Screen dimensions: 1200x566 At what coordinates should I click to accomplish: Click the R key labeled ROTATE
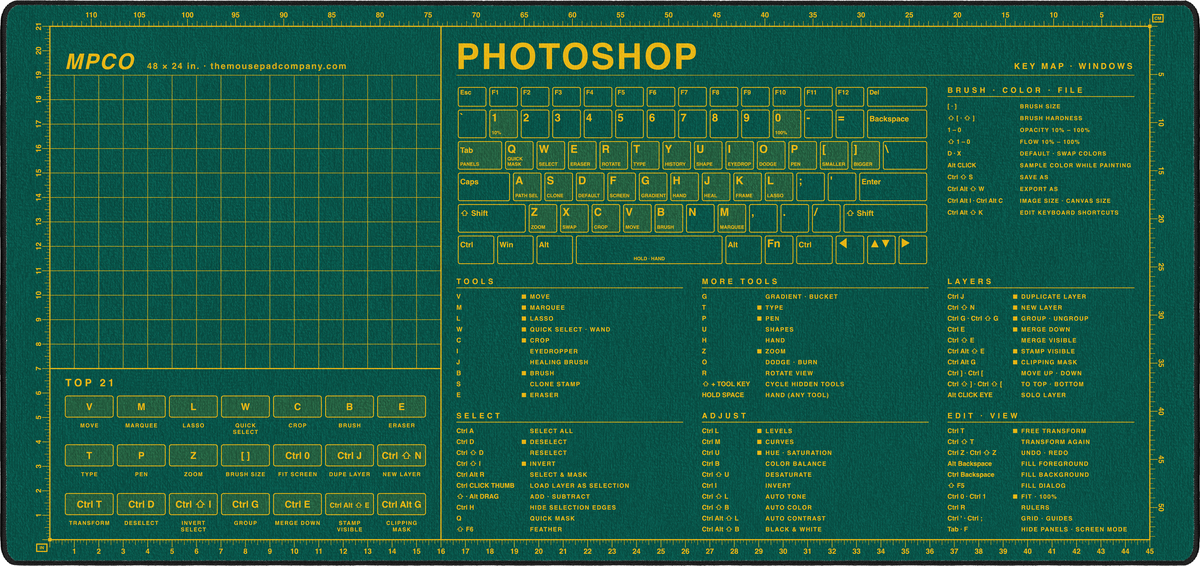click(613, 155)
